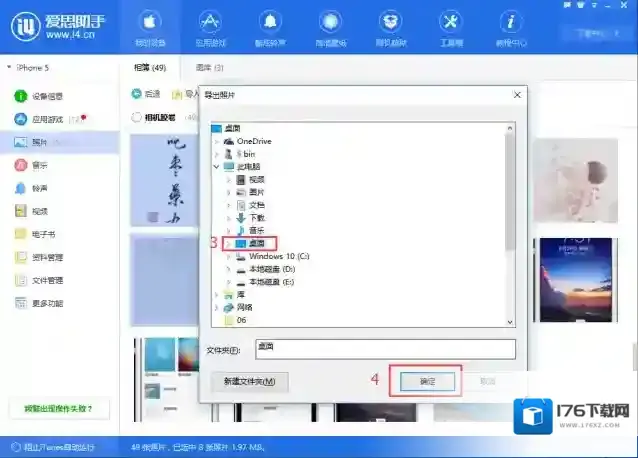638x458 pixels.
Task: Open the 应用游戏 App Store icon in top navigation
Action: 210,22
